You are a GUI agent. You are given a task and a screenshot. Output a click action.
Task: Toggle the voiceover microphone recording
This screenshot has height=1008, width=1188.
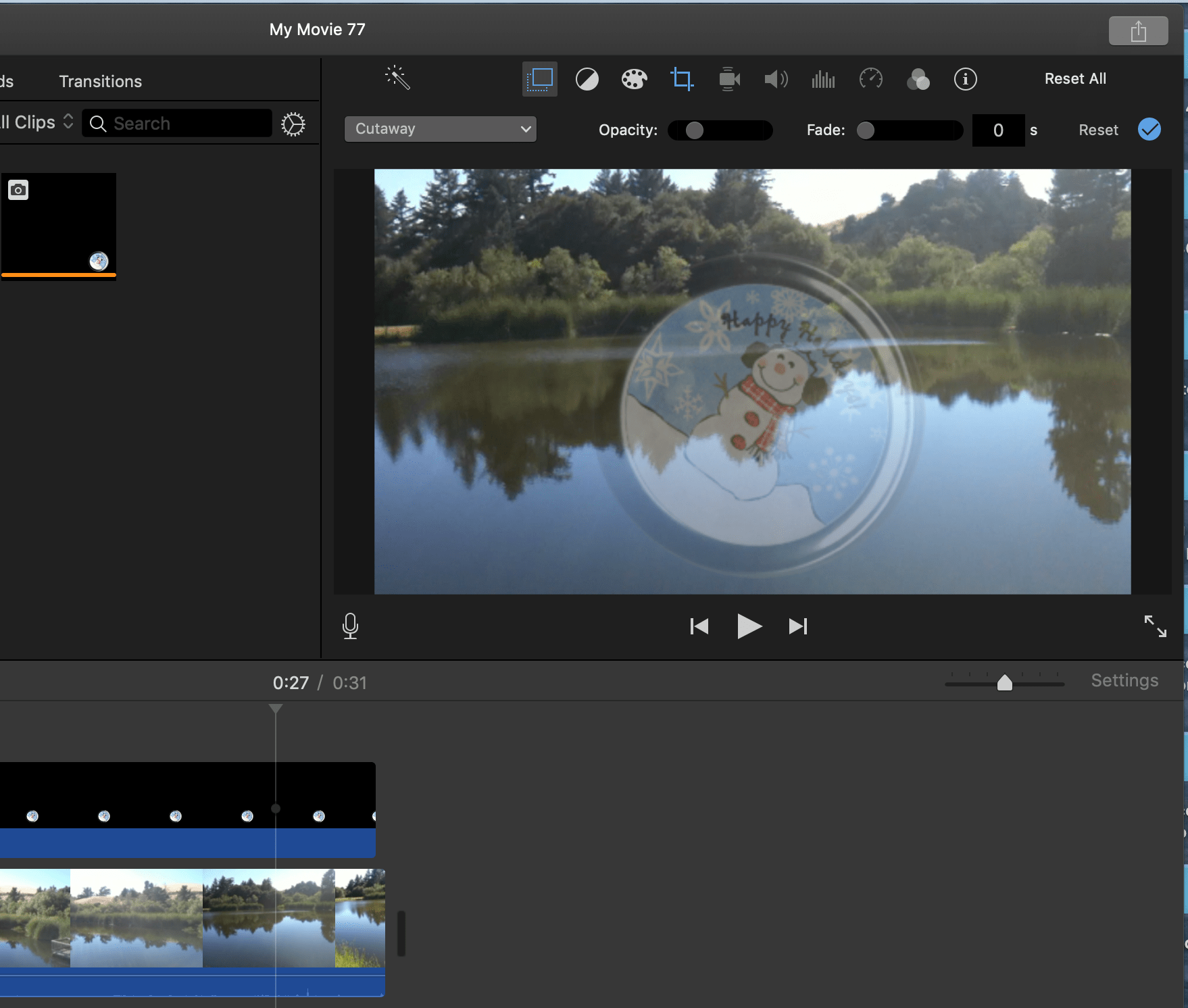[350, 626]
